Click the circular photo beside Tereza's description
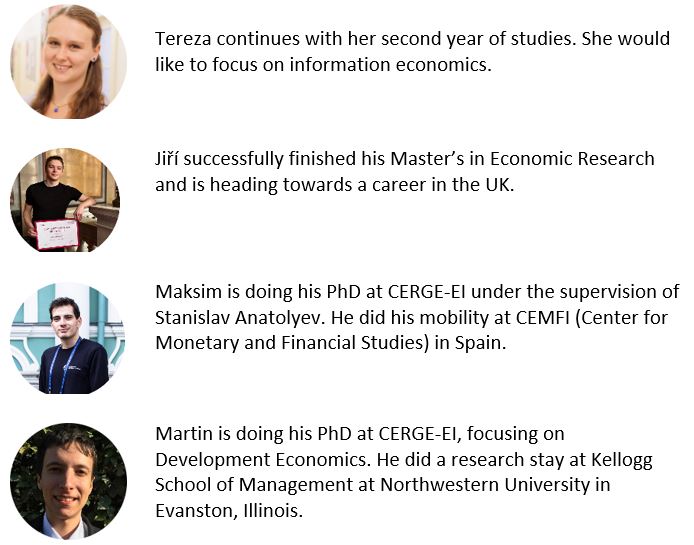Image resolution: width=694 pixels, height=545 pixels. click(68, 62)
